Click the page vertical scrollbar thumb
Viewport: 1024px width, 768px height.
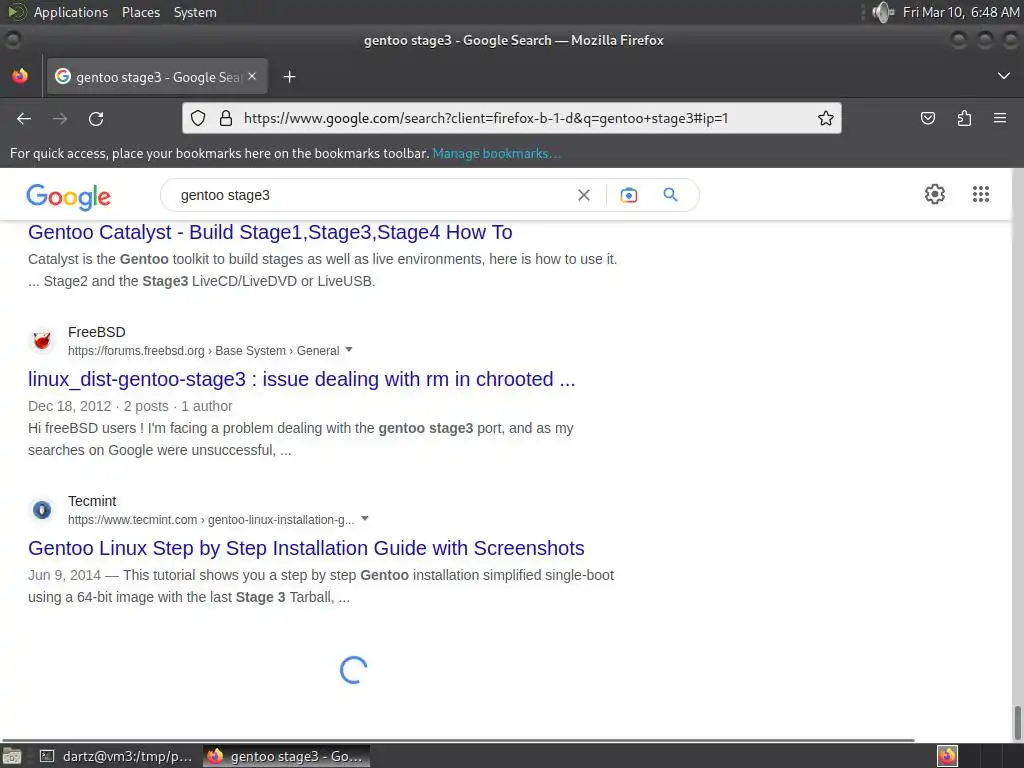tap(1017, 722)
